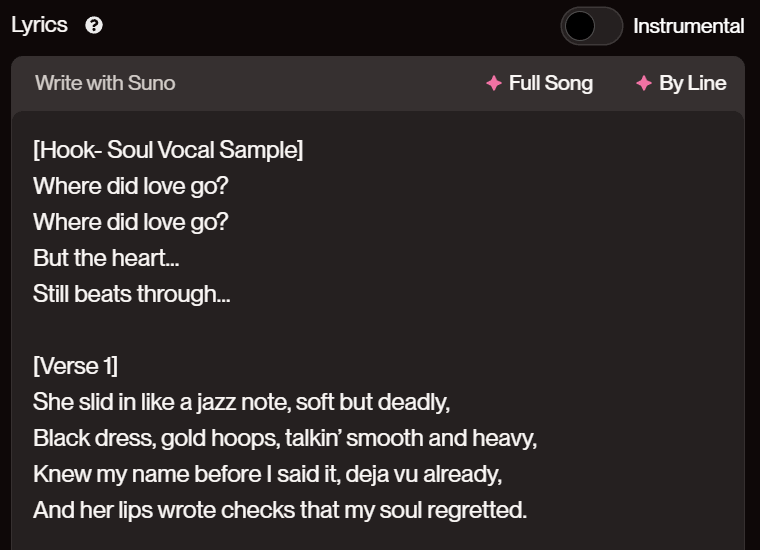Click the "And her lips wrote checks" line

[280, 510]
